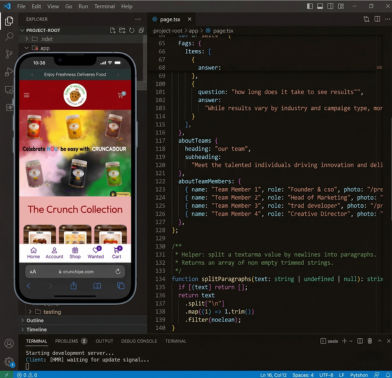The width and height of the screenshot is (392, 378).
Task: Open explorer More Actions ellipsis
Action: click(x=138, y=19)
